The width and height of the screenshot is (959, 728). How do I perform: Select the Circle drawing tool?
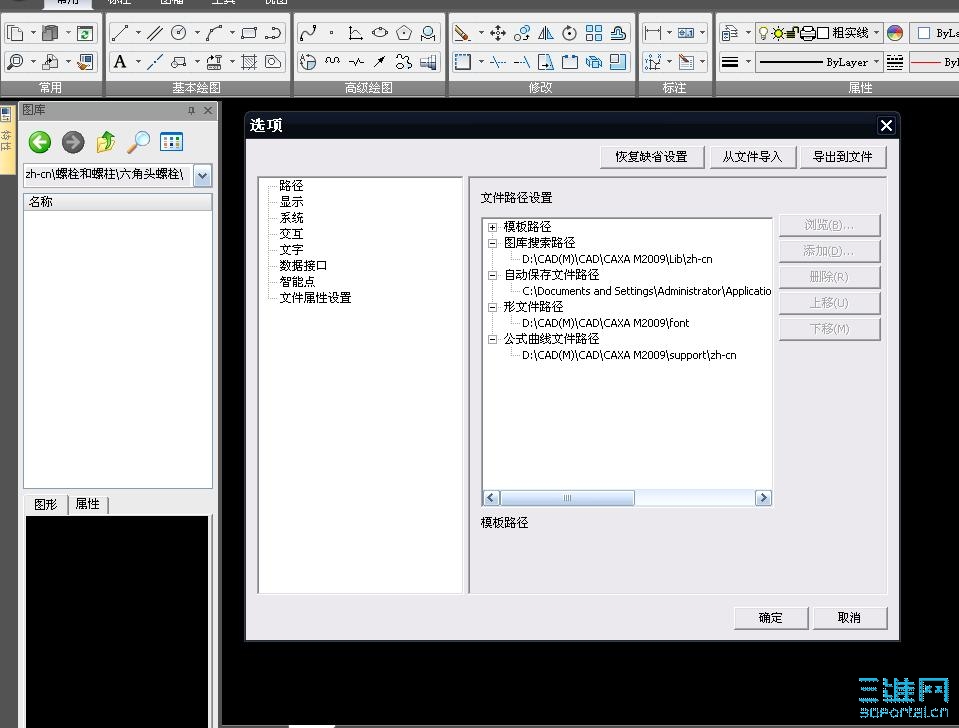(x=179, y=32)
